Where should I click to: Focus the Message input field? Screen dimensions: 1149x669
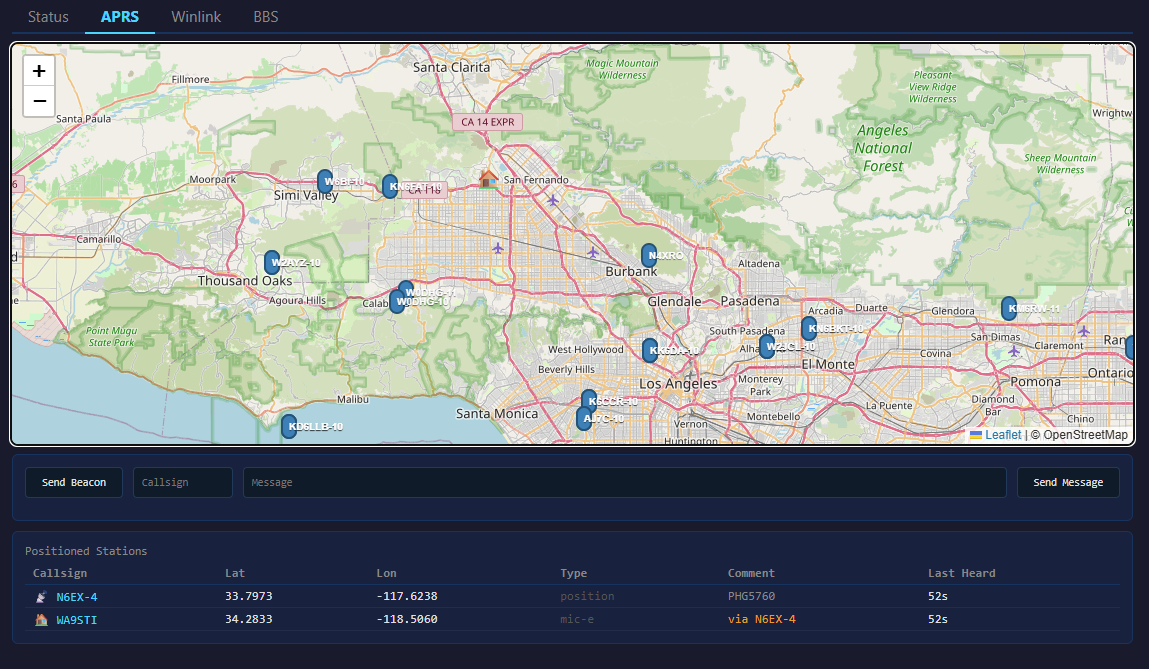(x=624, y=482)
